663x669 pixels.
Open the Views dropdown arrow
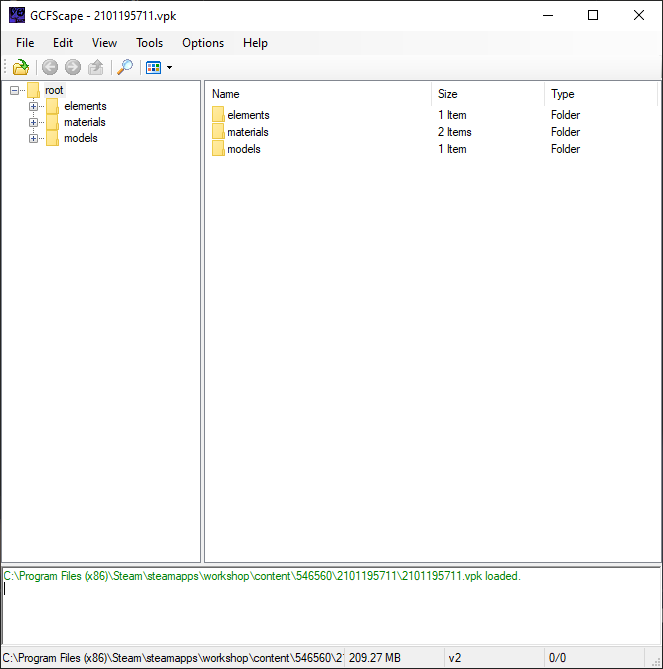click(169, 67)
